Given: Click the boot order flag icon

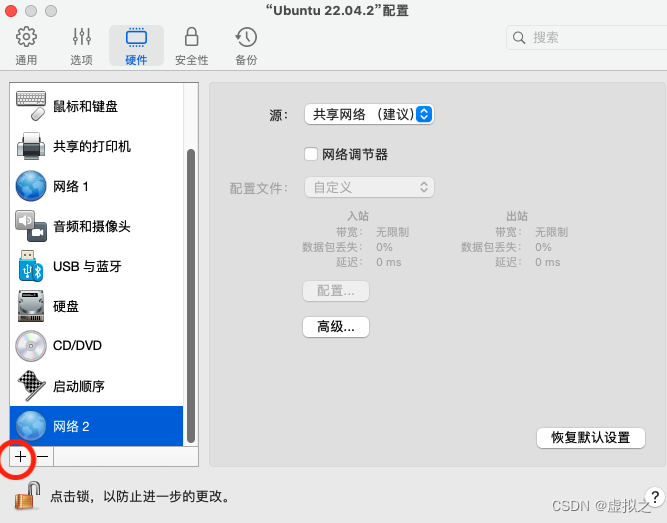Looking at the screenshot, I should click(31, 386).
